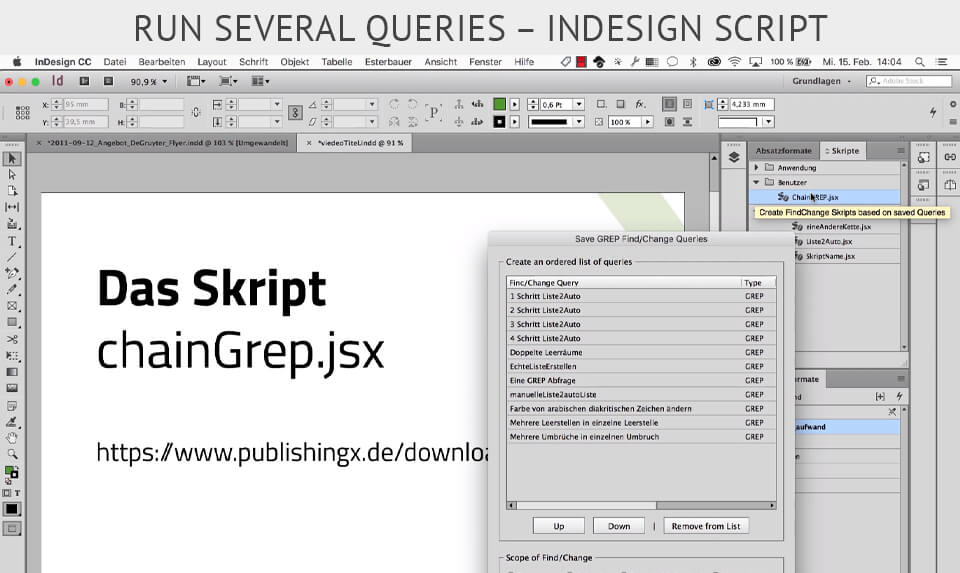
Task: Select the Page tool
Action: click(x=12, y=191)
